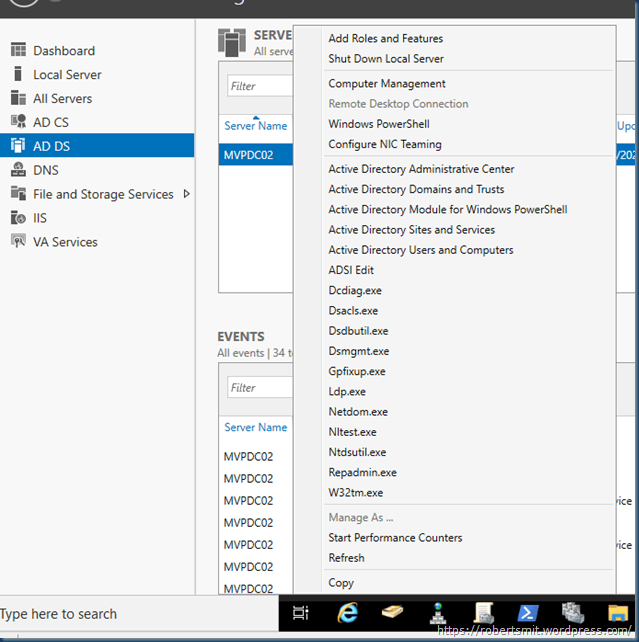Run Dcdiag.exe from the menu
This screenshot has height=642, width=639.
[355, 290]
